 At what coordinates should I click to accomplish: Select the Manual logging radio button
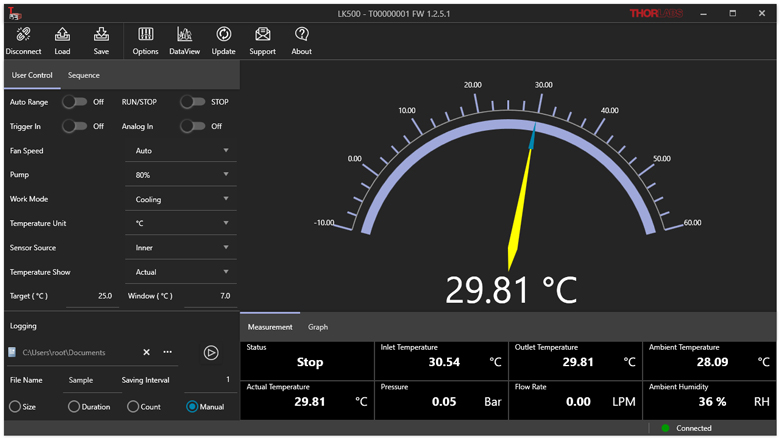[x=192, y=407]
